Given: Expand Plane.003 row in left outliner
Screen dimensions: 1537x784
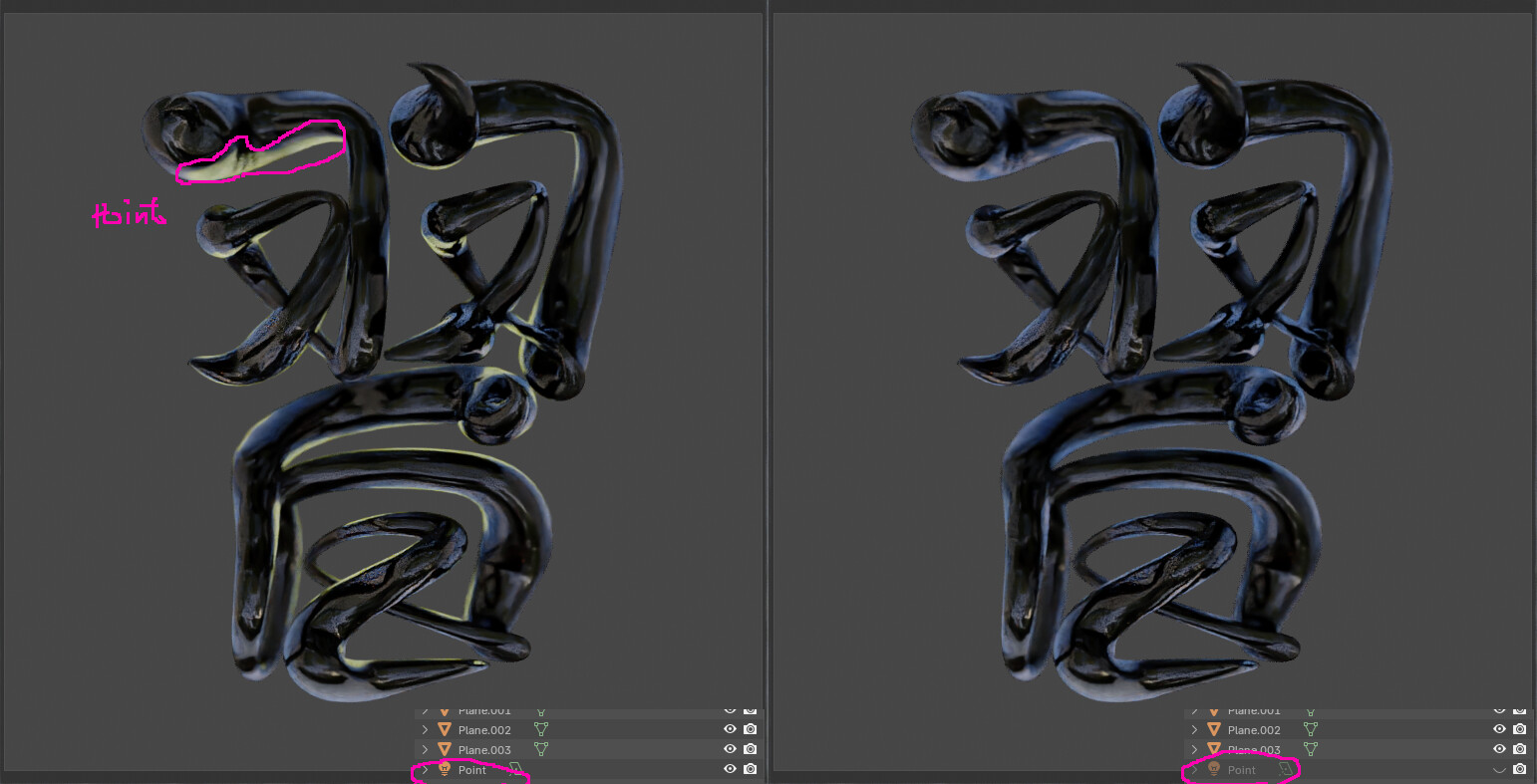Looking at the screenshot, I should tap(425, 749).
